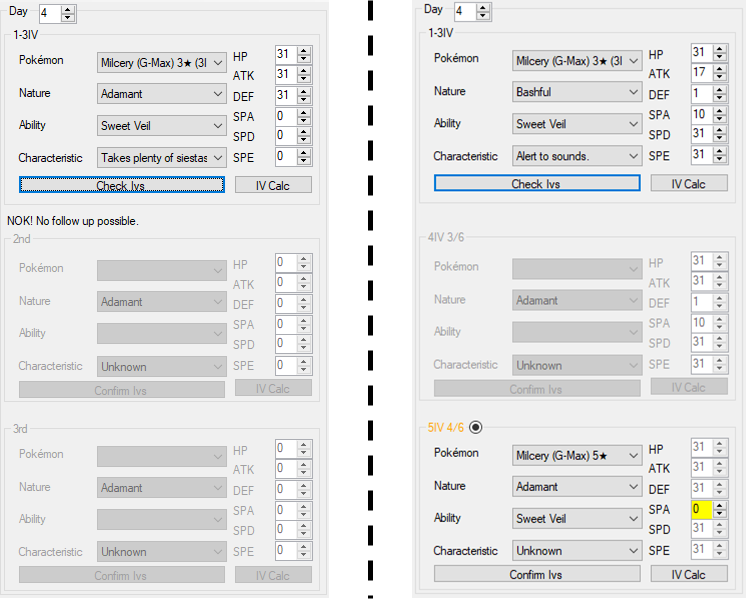Click Check Ivs above the NOK message
The height and width of the screenshot is (601, 746).
coord(122,185)
